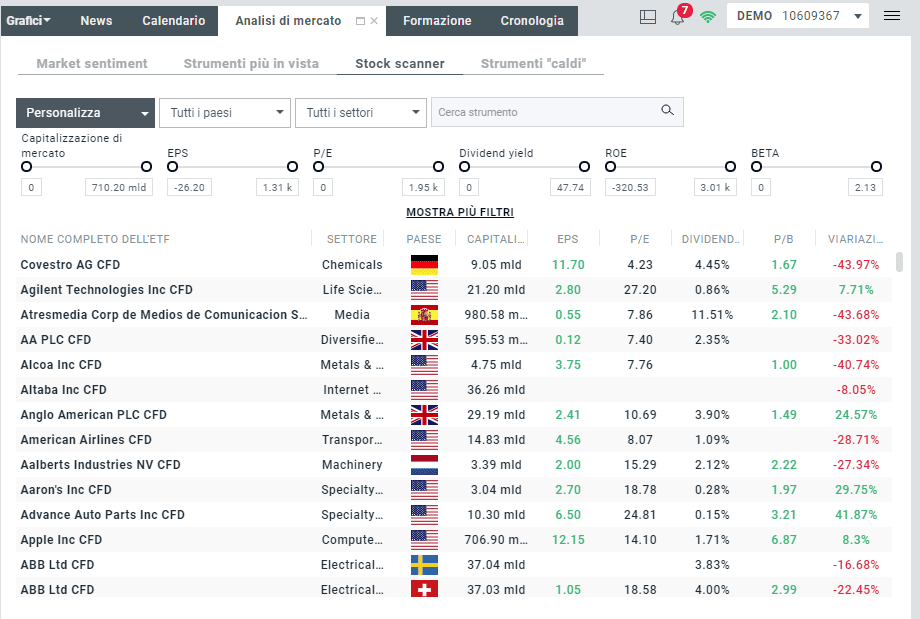Viewport: 920px width, 619px height.
Task: Click German flag in Covestro row
Action: 424,265
